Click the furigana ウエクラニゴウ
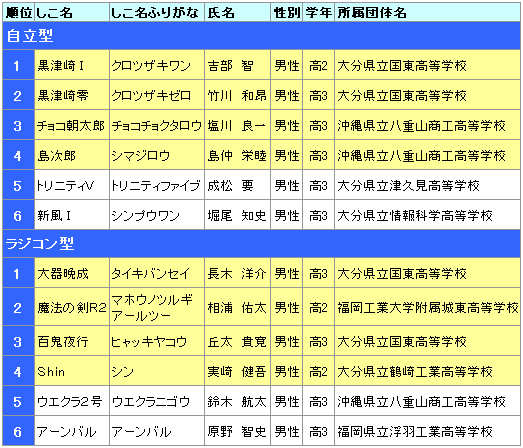This screenshot has height=448, width=523. 150,402
